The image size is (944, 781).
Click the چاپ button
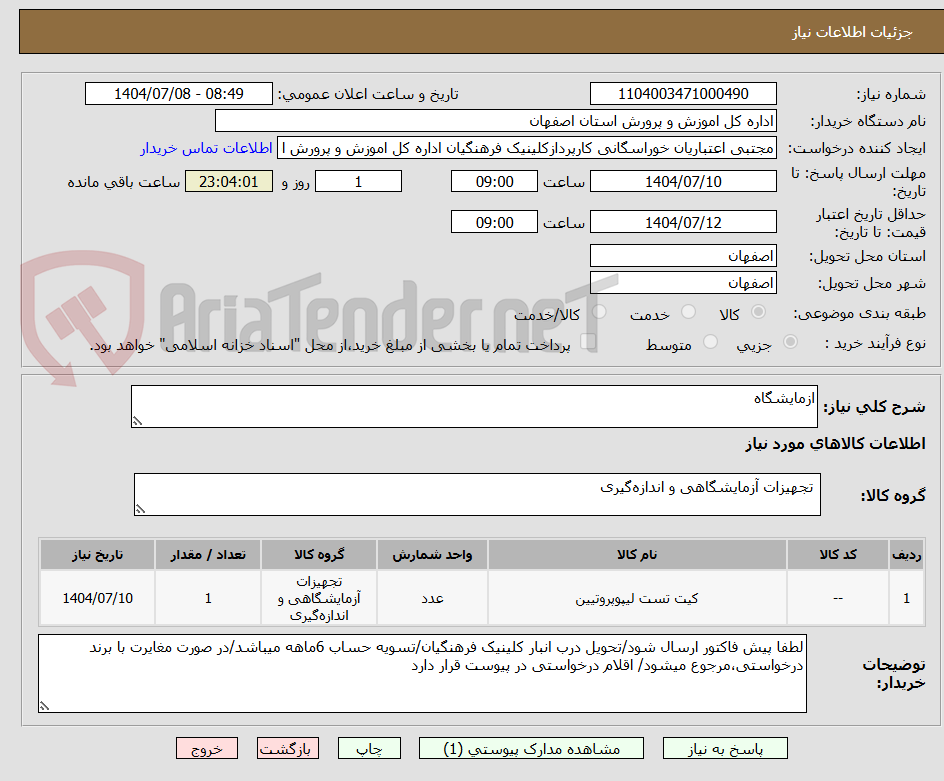click(369, 748)
